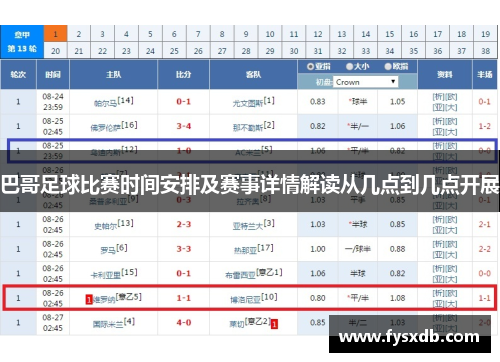
Task: Switch to round 1 tab
Action: tap(55, 34)
